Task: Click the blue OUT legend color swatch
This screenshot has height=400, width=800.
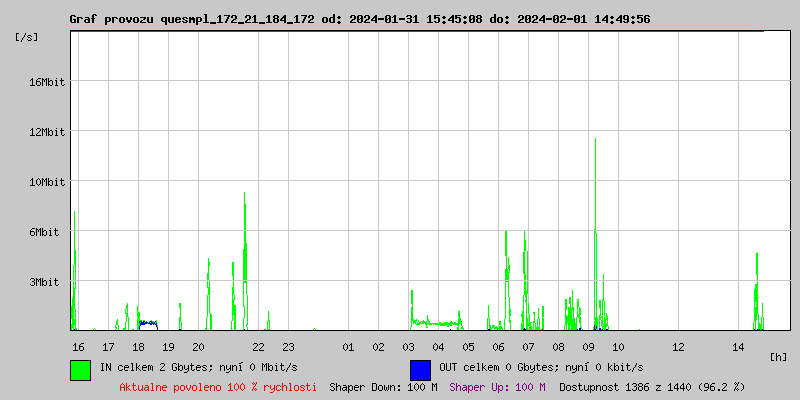Action: (420, 369)
